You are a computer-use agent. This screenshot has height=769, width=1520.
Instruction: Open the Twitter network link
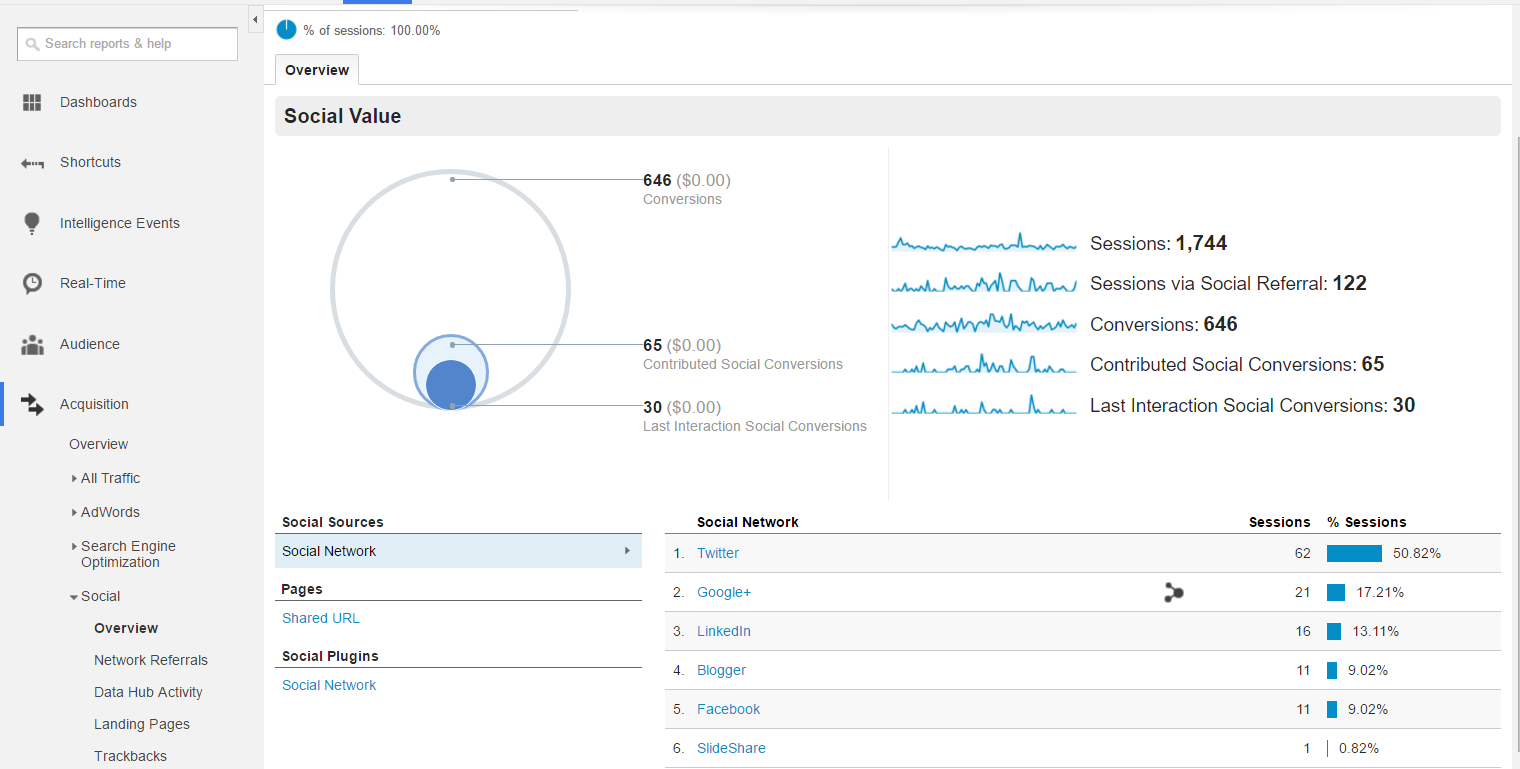(718, 553)
